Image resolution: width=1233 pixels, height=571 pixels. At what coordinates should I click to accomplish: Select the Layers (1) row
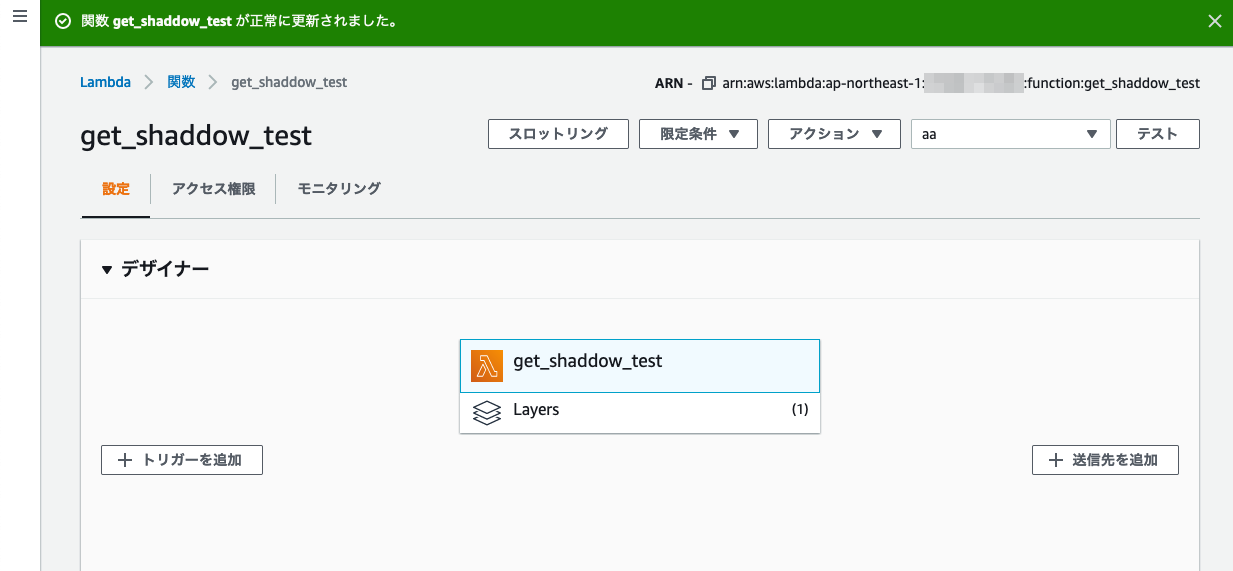tap(640, 412)
